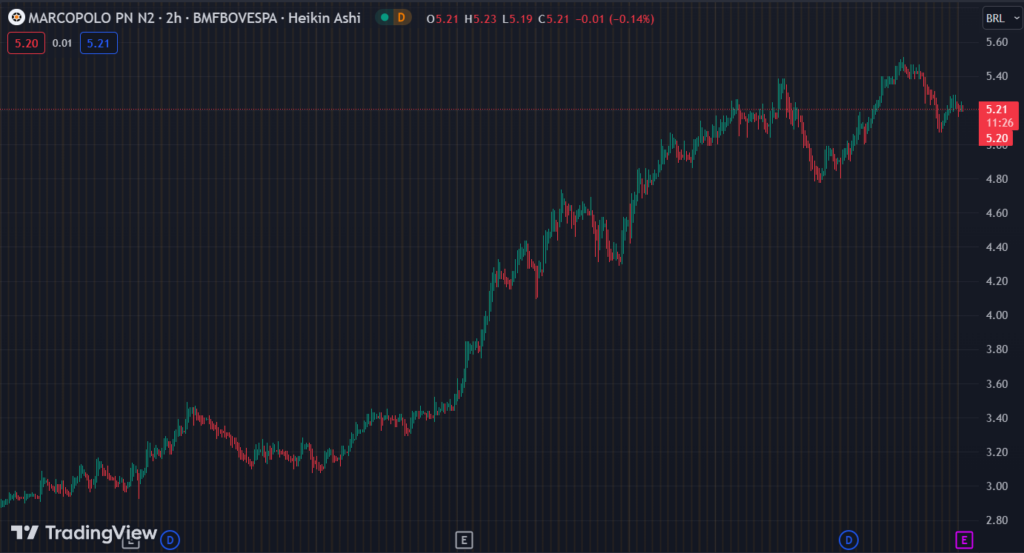This screenshot has height=553, width=1024.
Task: Click the 0.01 spread value between buy and sell
Action: (x=62, y=43)
